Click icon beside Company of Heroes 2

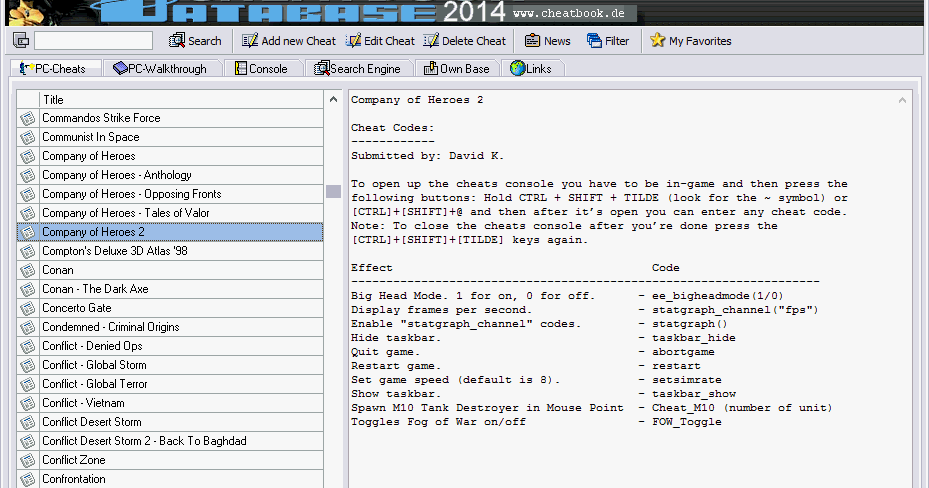[28, 232]
